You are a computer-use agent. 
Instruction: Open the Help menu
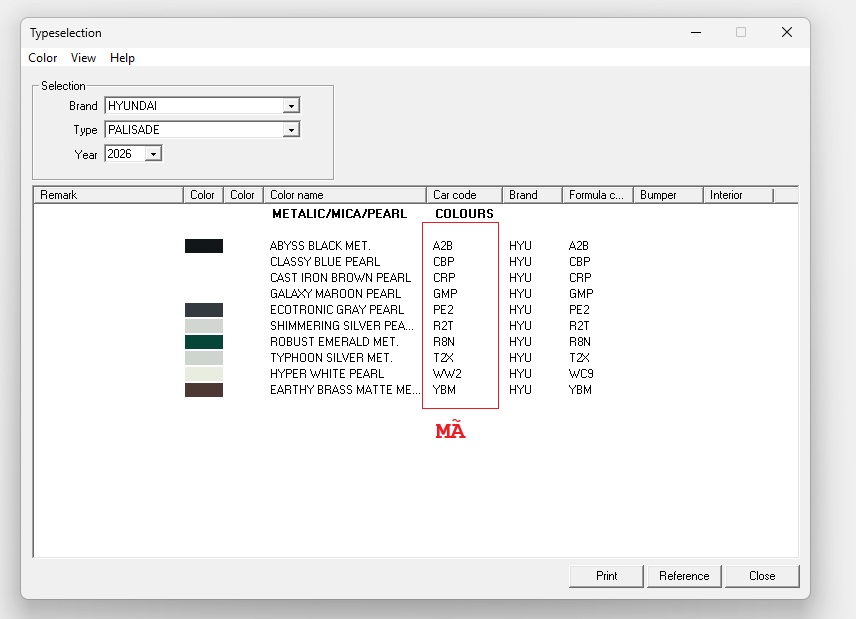(x=122, y=58)
